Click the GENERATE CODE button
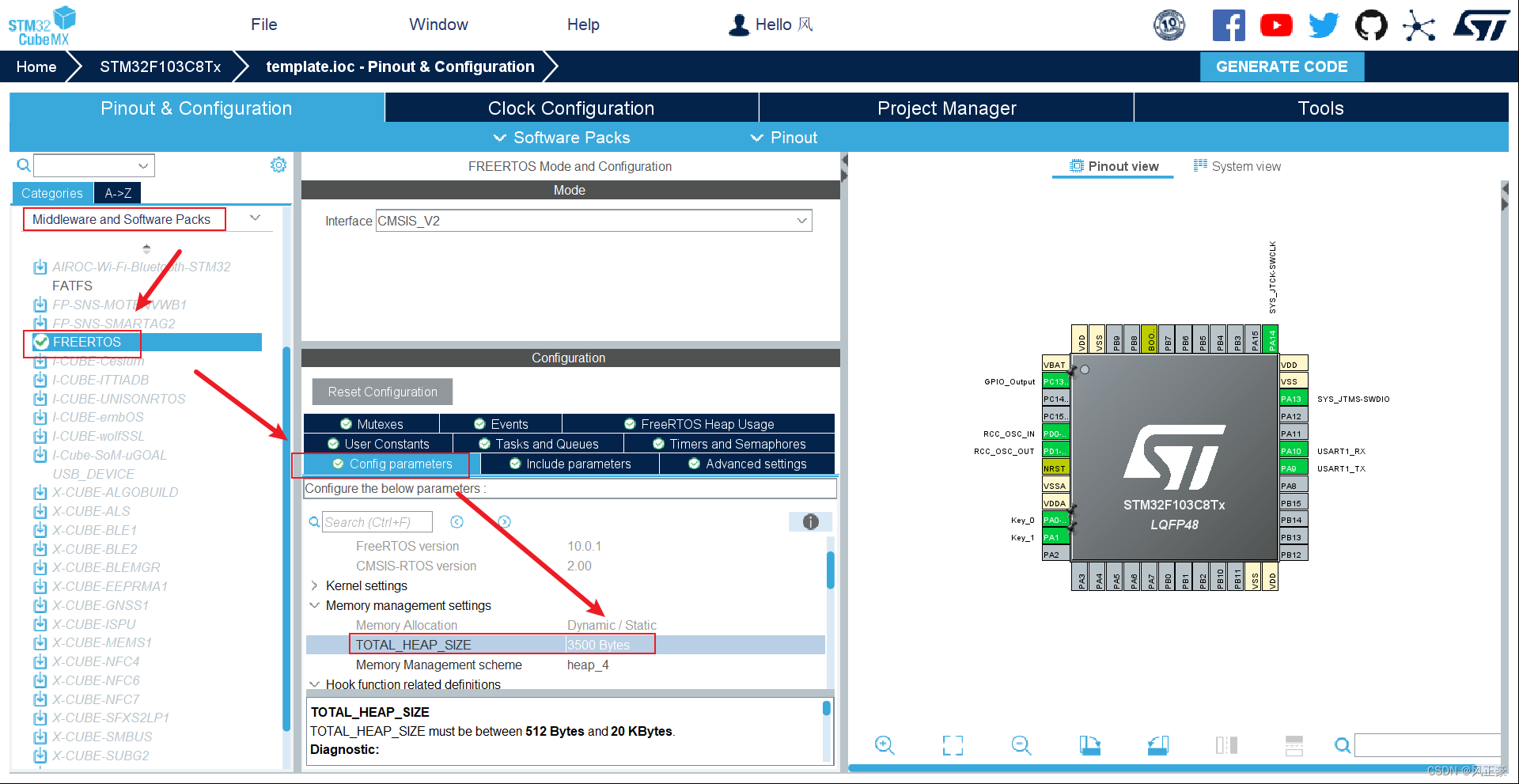This screenshot has height=784, width=1519. (x=1282, y=66)
